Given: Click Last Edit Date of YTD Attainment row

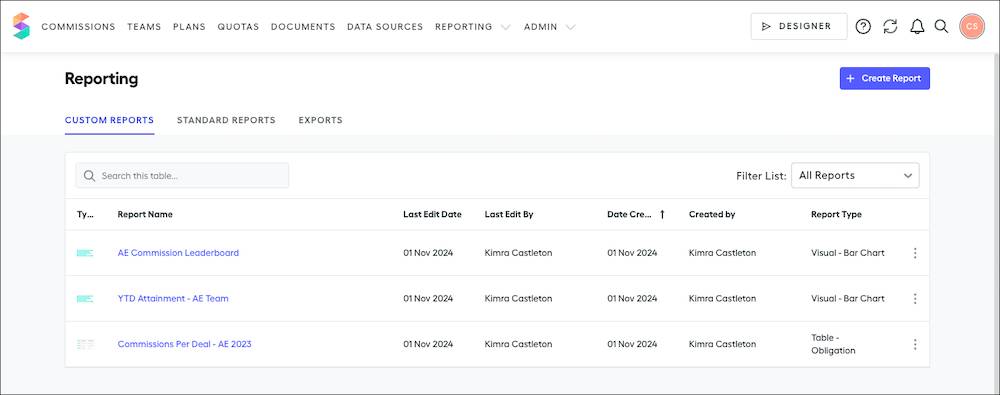Looking at the screenshot, I should coord(428,299).
